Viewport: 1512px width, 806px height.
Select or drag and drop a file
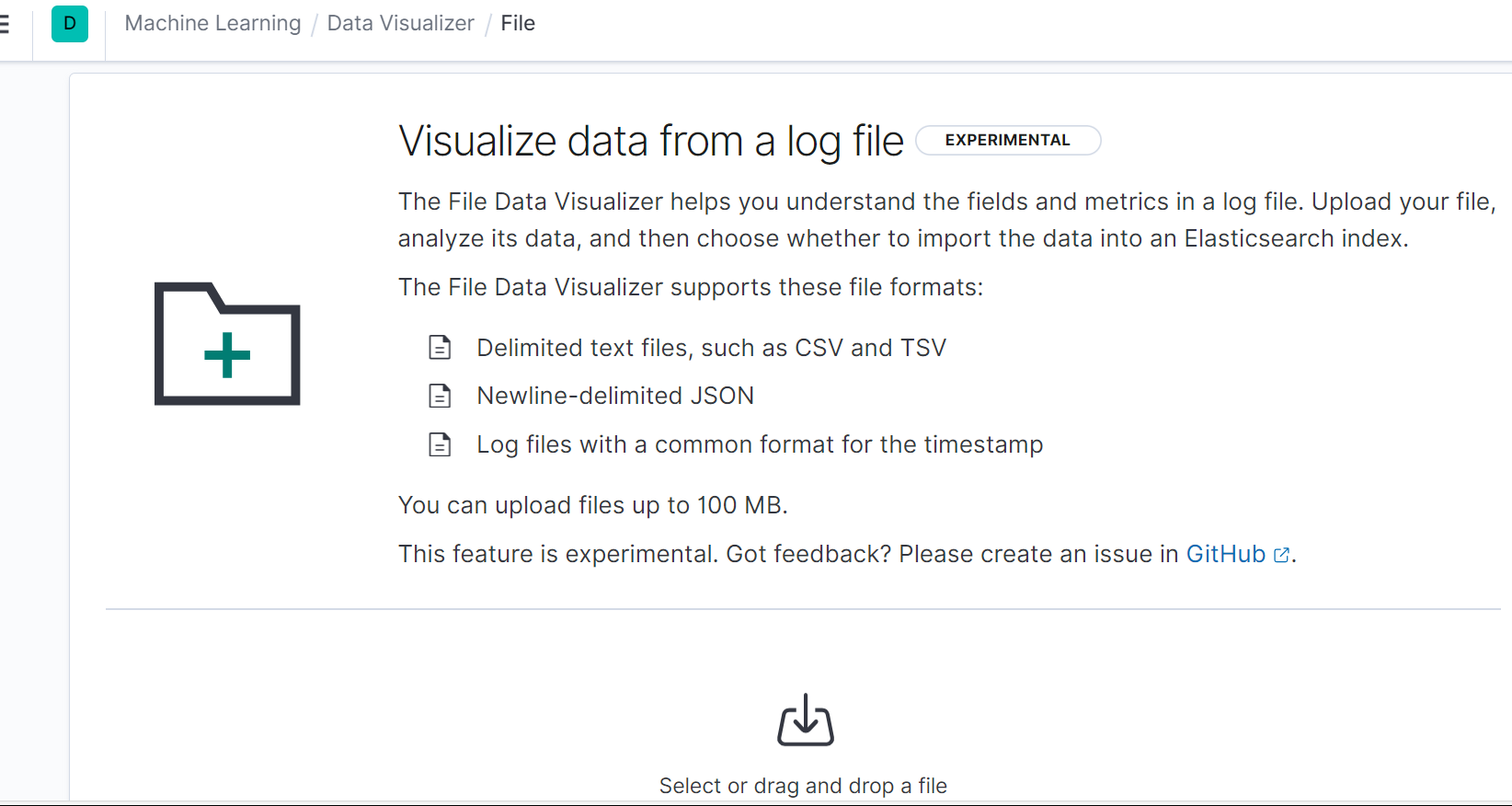803,786
